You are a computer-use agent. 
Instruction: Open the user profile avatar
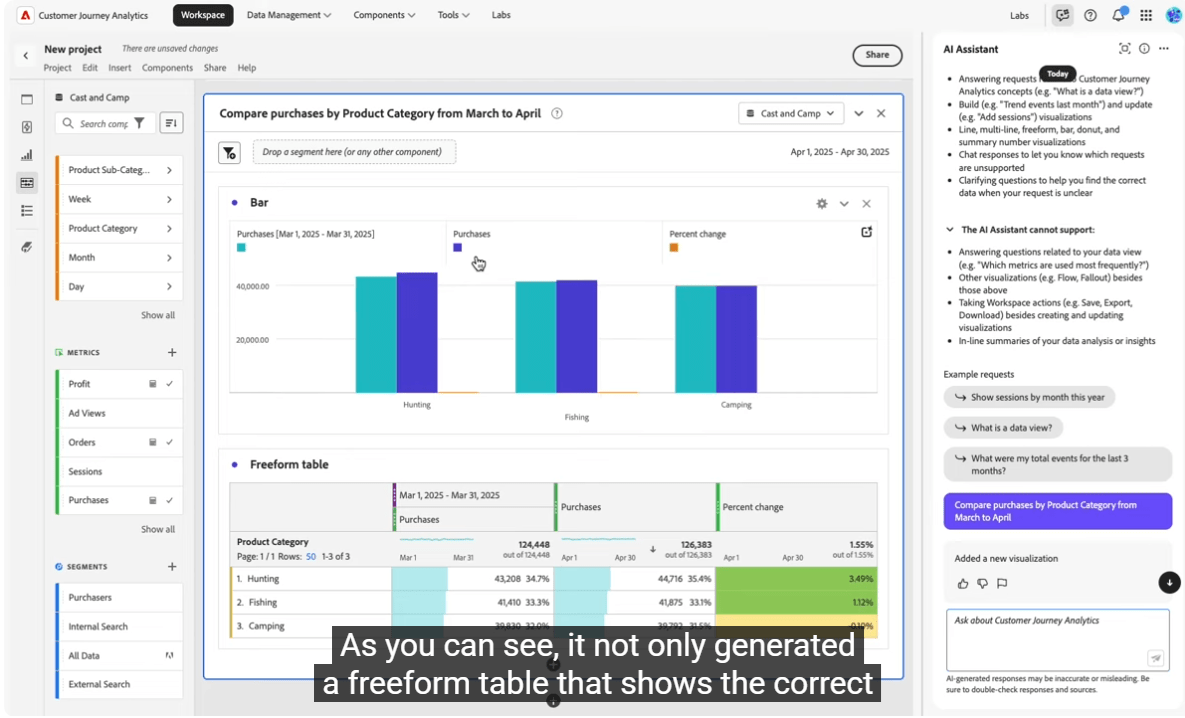click(1172, 15)
